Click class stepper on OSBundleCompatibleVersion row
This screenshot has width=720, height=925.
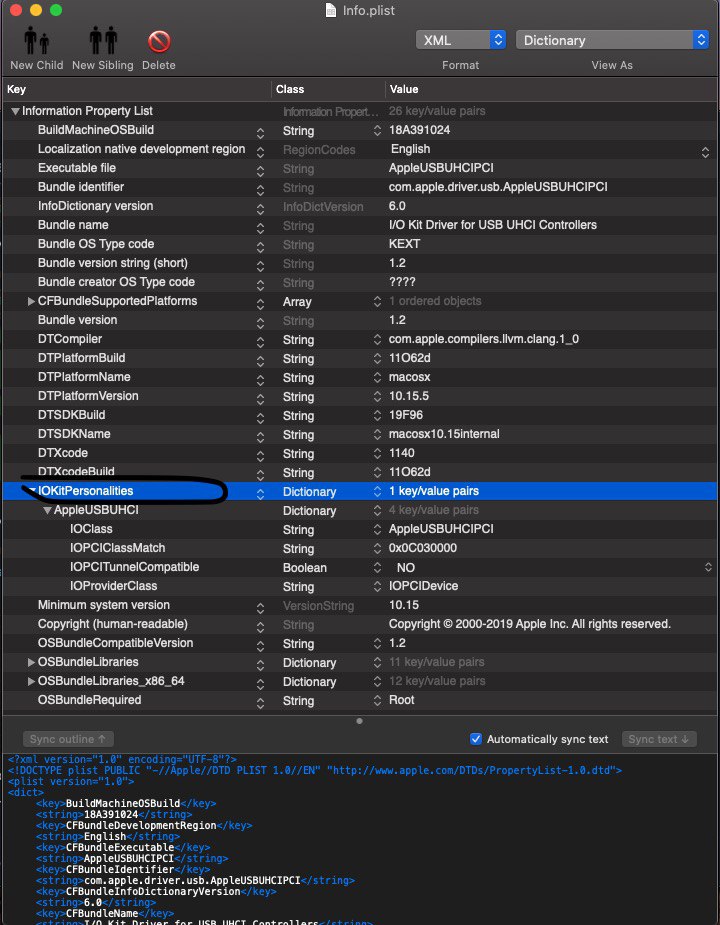tap(378, 643)
